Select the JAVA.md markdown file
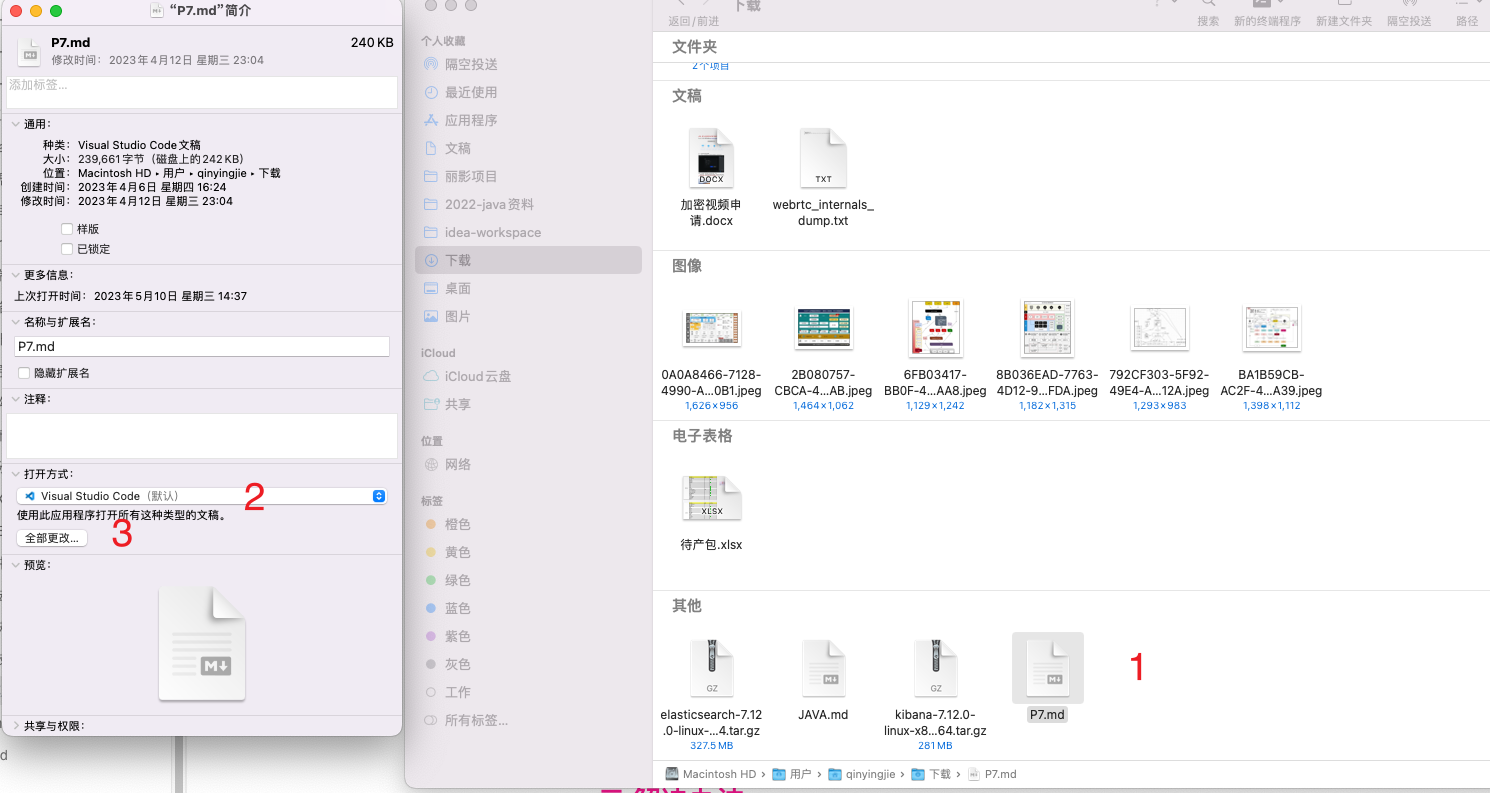Screen dimensions: 1490x793 click(823, 667)
